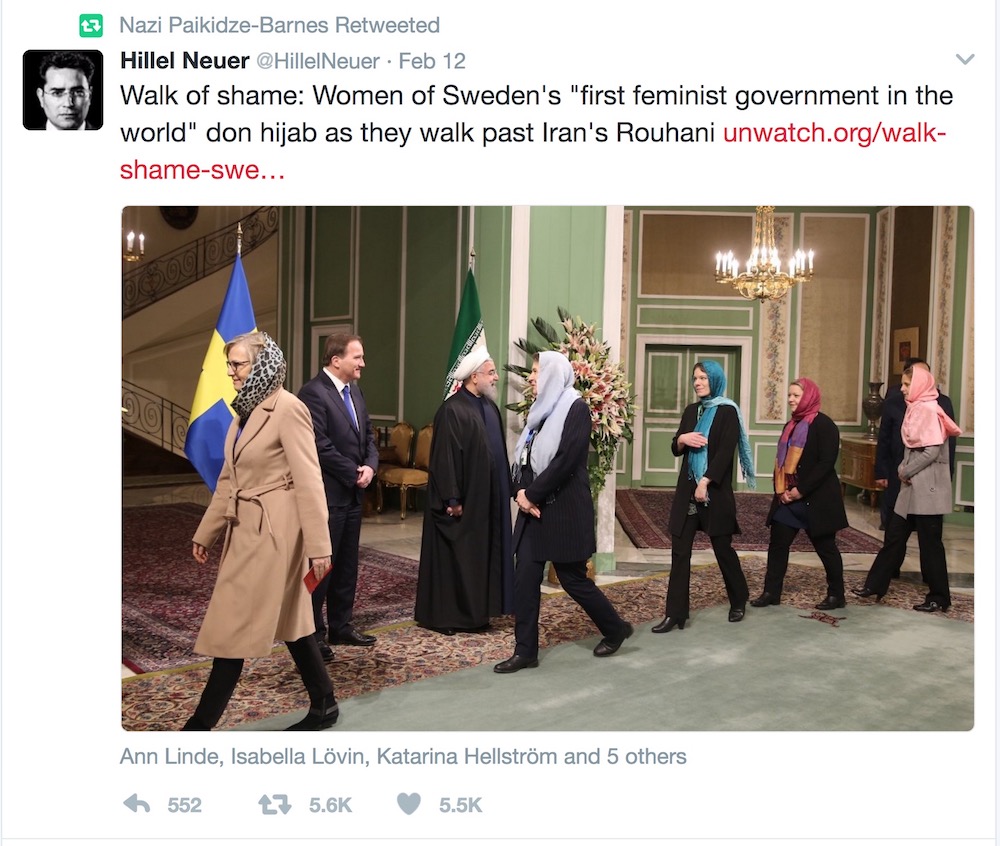View the 552 replies count
This screenshot has height=846, width=1000.
coord(184,805)
